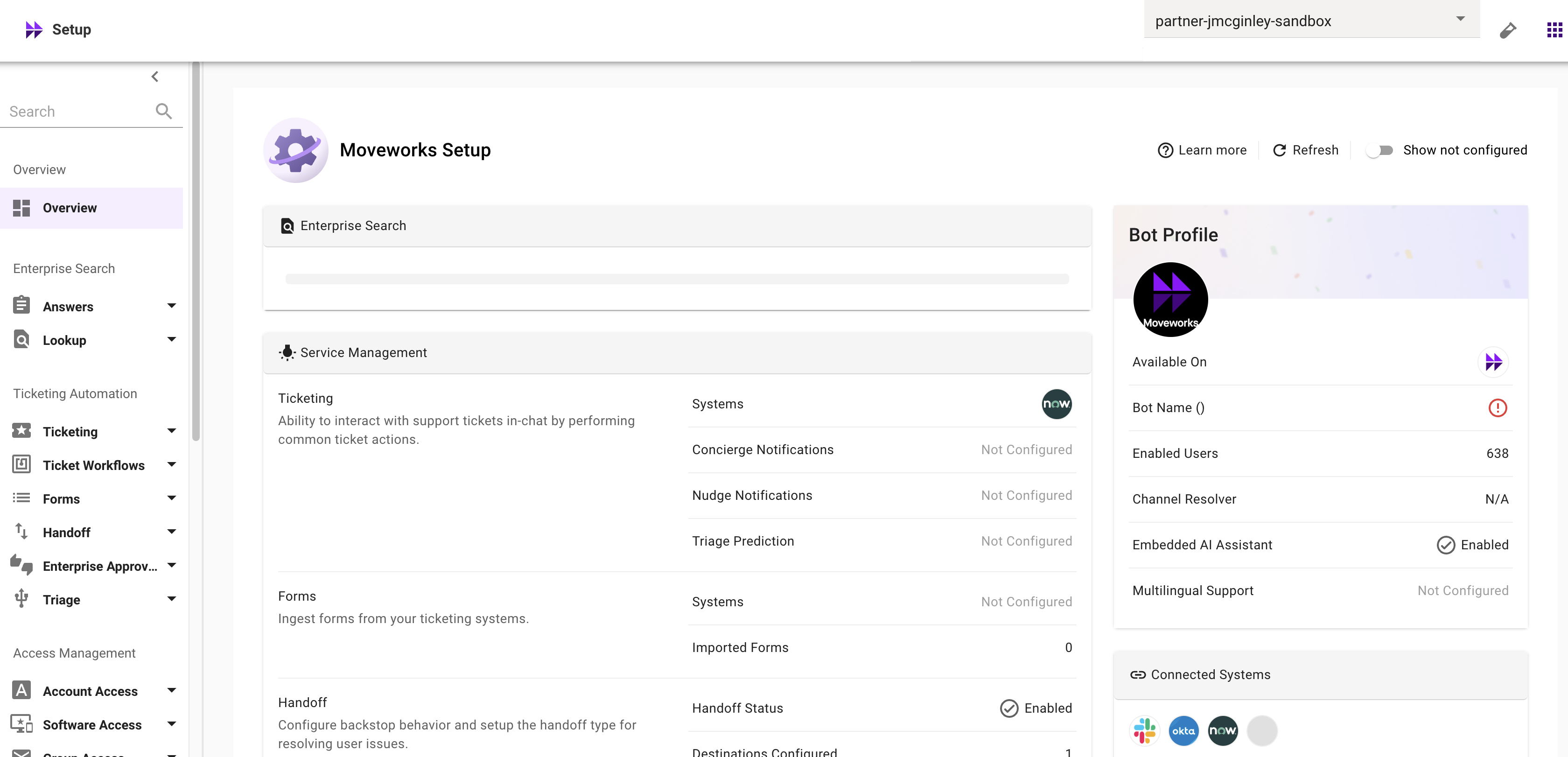Open Ticket Workflows in sidebar
Viewport: 1568px width, 757px height.
[x=94, y=465]
